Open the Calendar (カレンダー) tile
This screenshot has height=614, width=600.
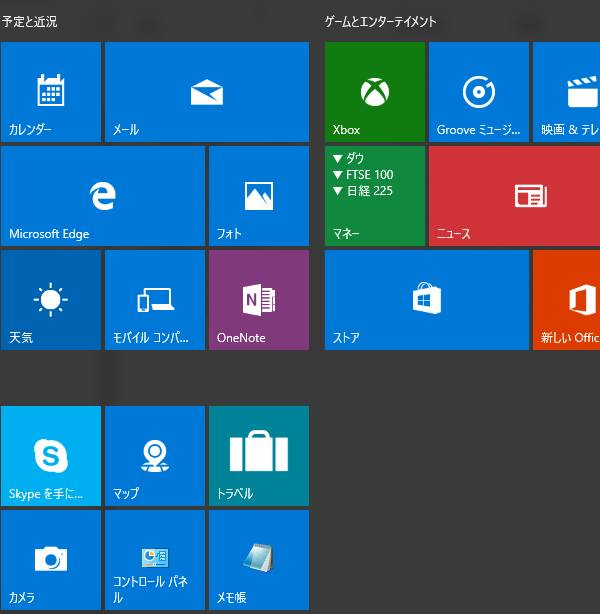tap(51, 92)
